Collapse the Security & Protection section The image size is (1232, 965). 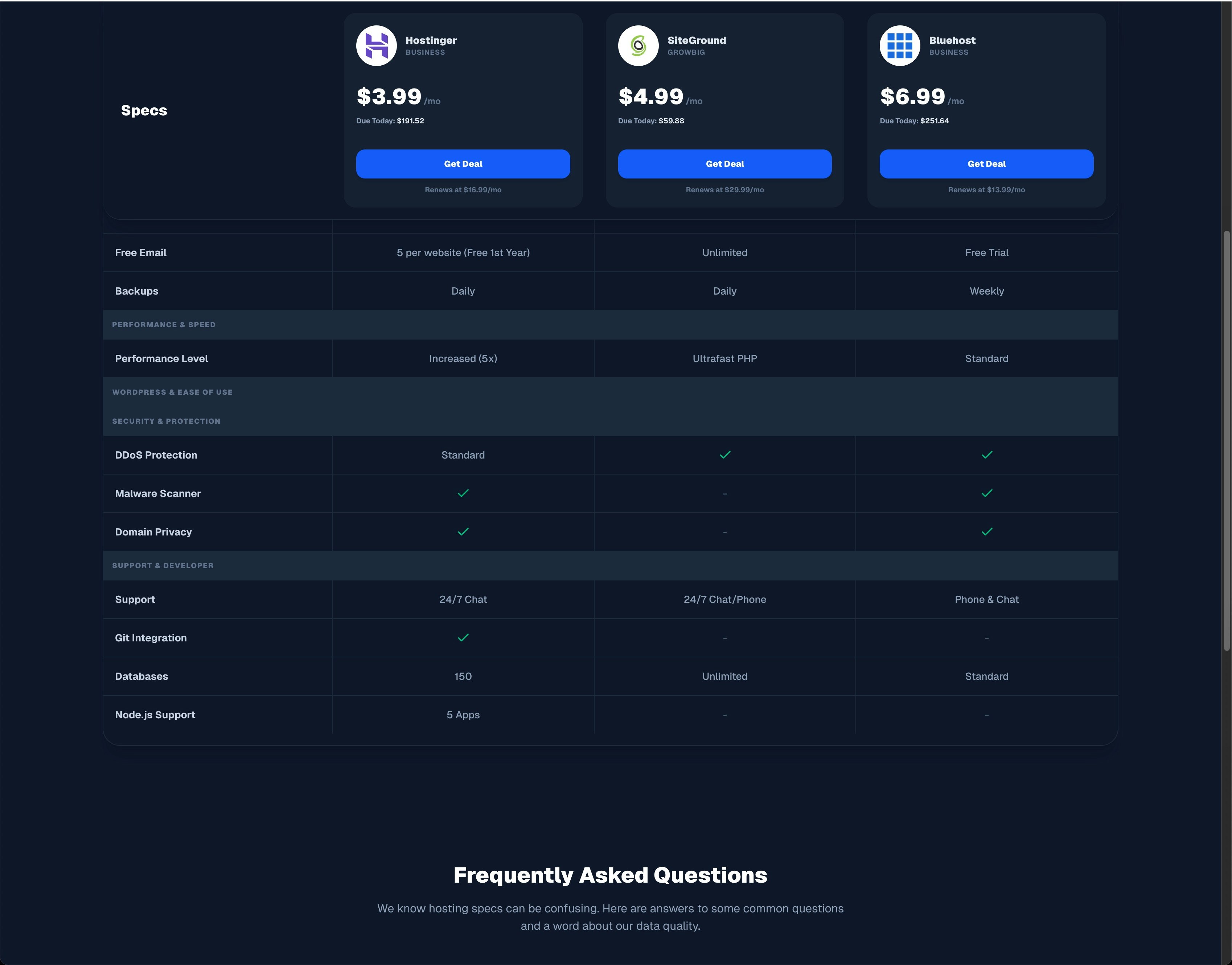(166, 422)
